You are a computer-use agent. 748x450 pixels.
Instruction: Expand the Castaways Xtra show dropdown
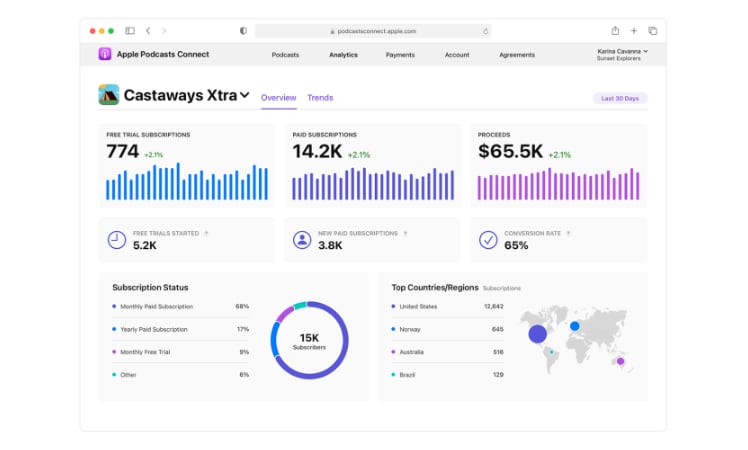coord(244,96)
